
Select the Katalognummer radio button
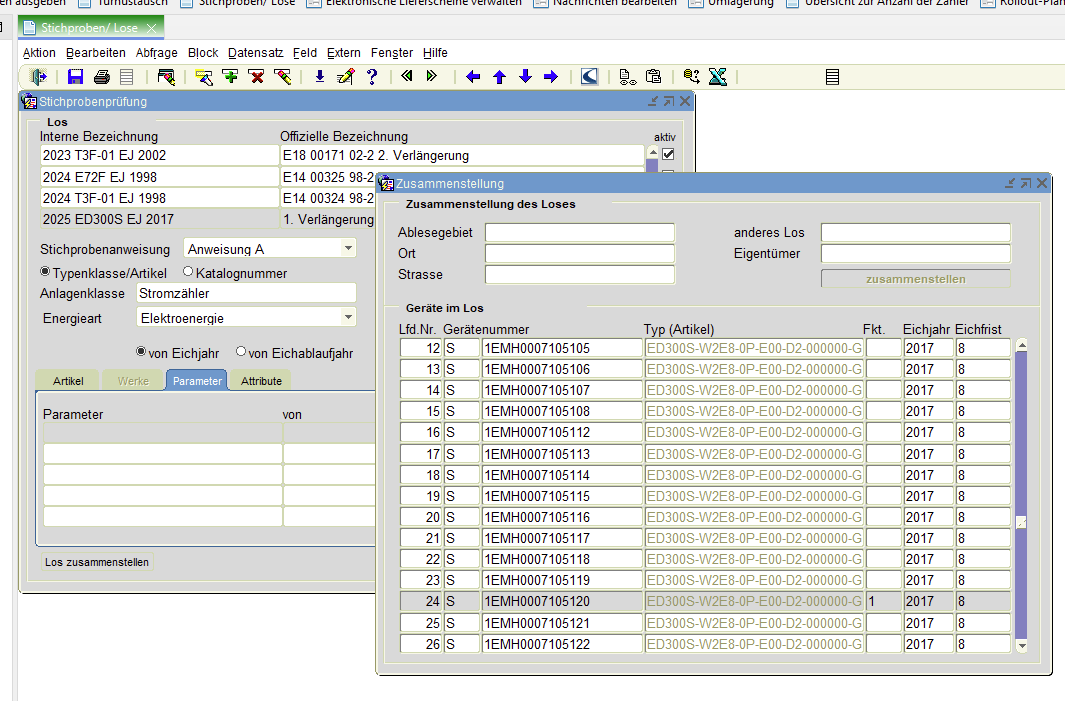(188, 272)
